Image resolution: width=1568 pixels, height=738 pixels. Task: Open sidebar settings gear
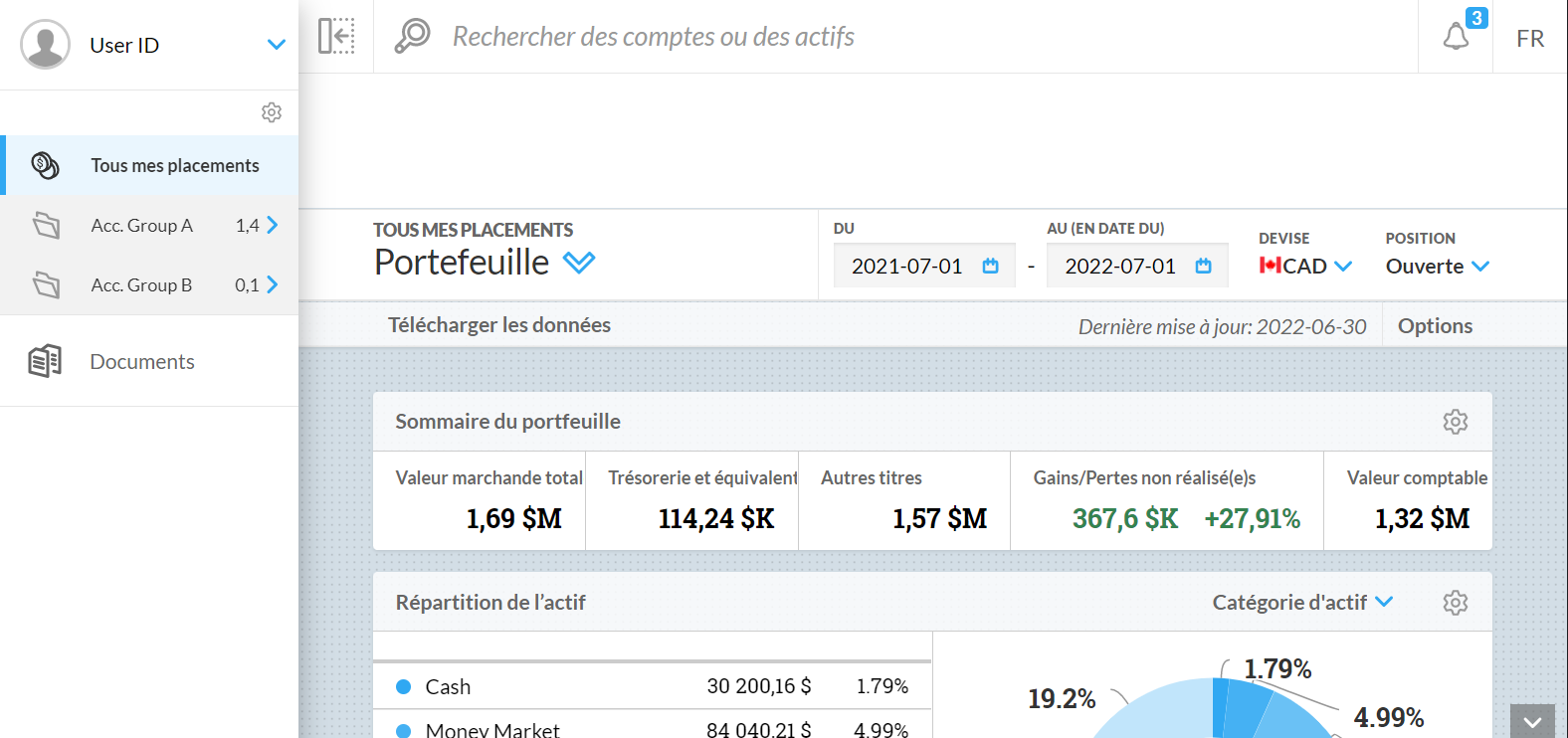272,112
